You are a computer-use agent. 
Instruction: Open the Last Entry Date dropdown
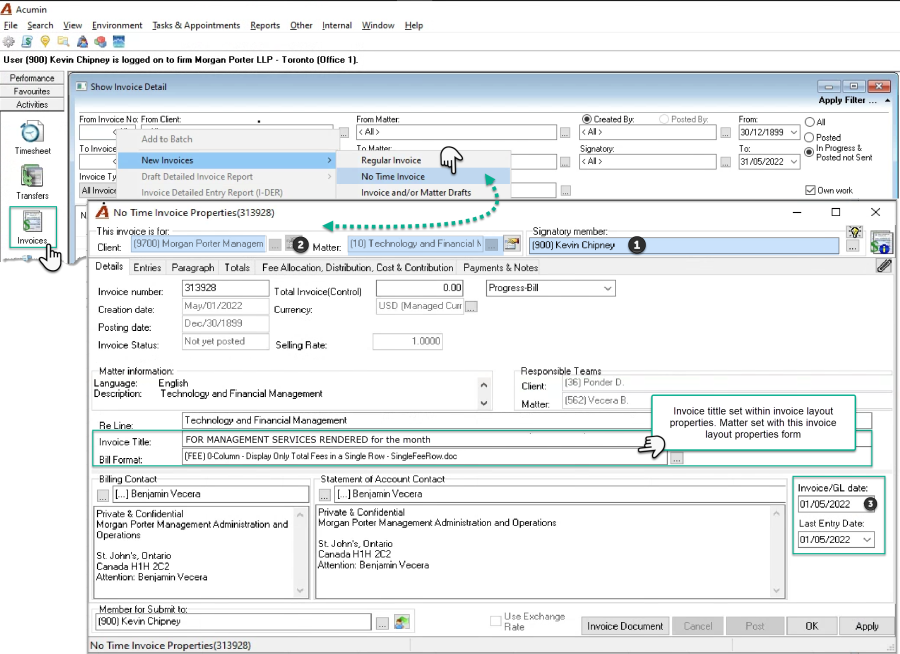(867, 540)
